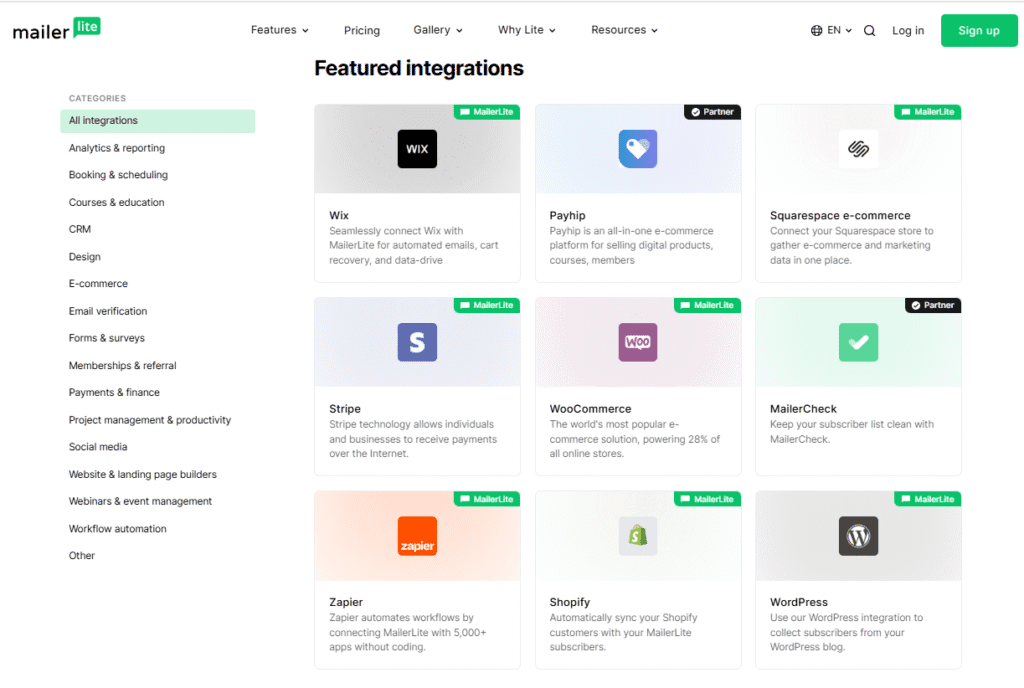1024x688 pixels.
Task: Click 'Keep your subscriber list clean' text
Action: click(x=852, y=431)
